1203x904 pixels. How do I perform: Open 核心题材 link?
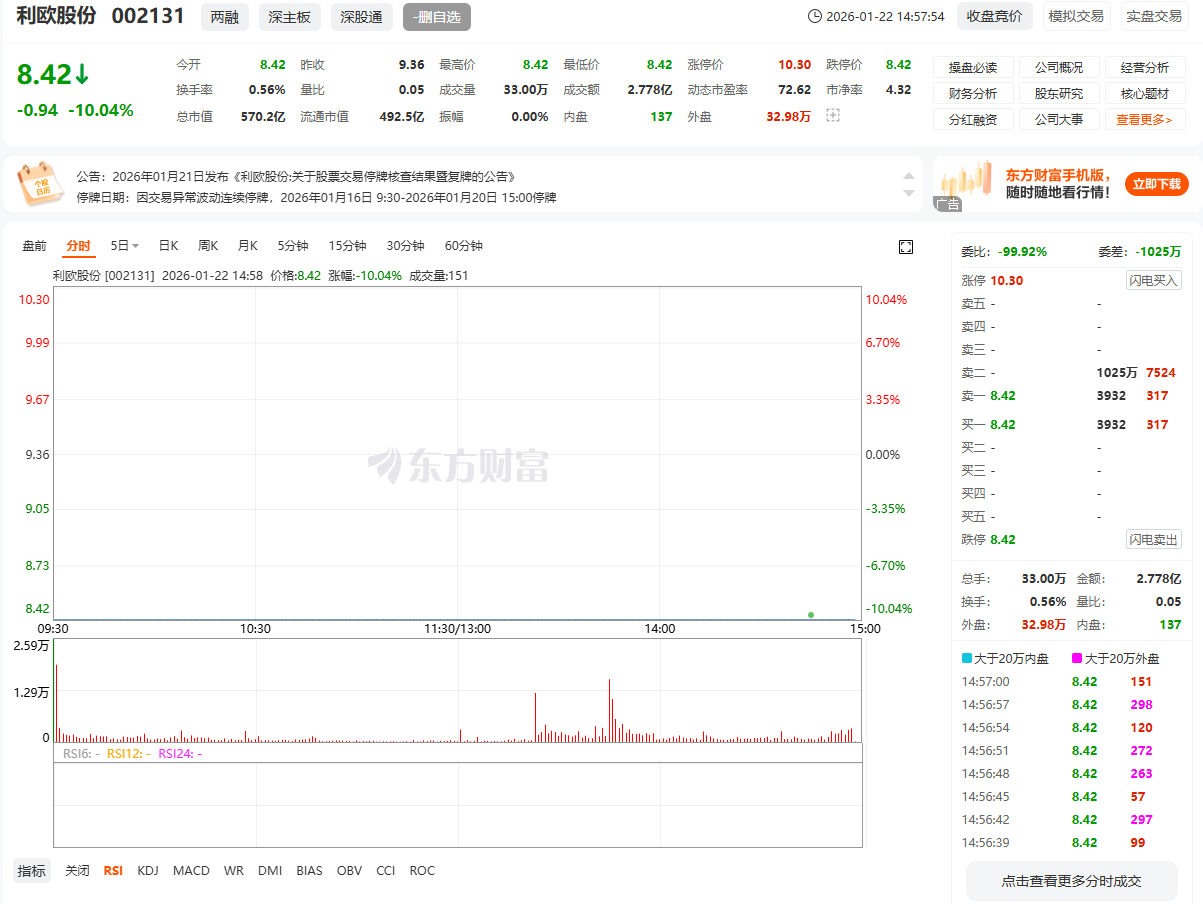tap(1145, 93)
